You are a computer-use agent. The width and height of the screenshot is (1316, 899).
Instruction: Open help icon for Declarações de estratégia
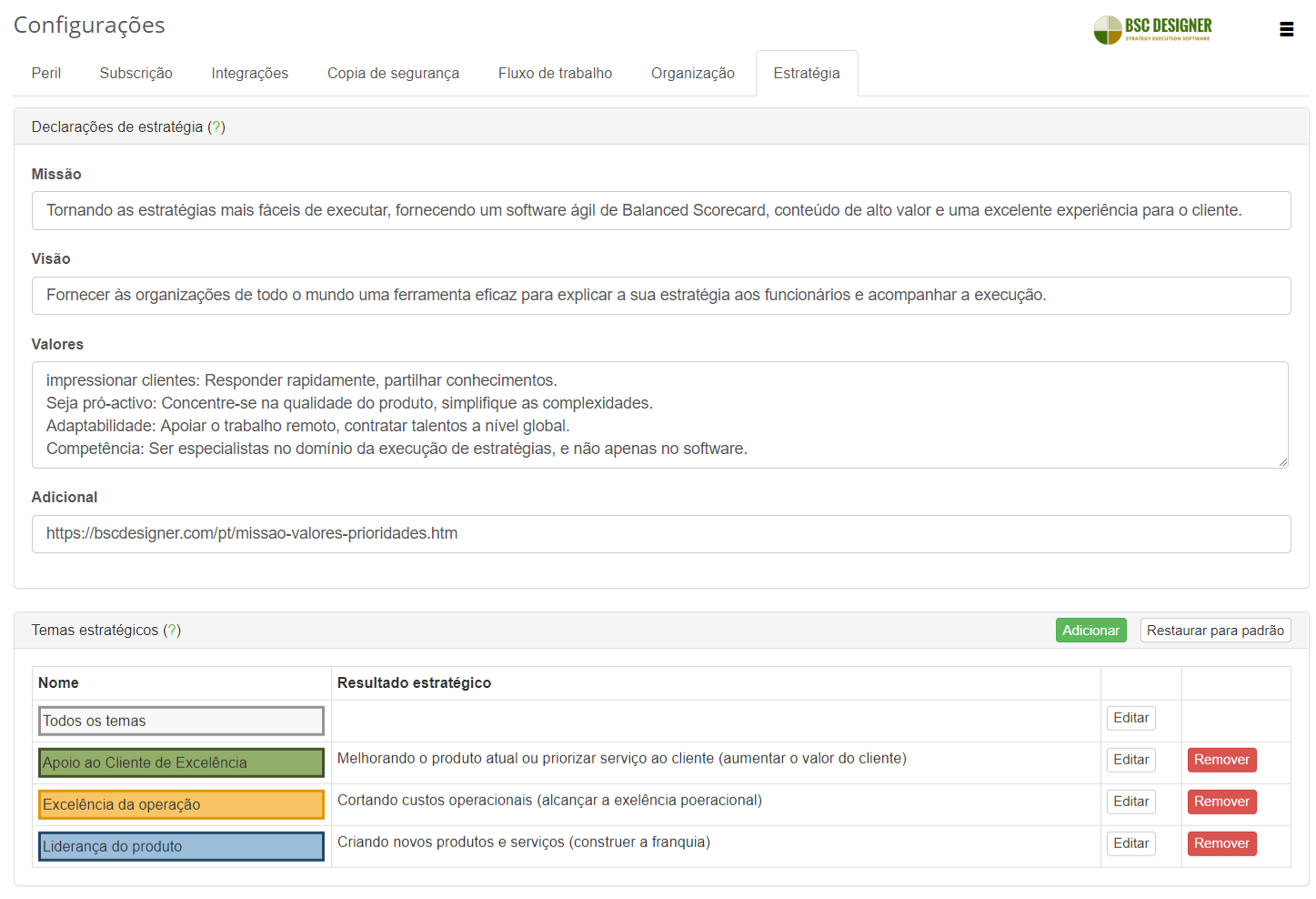(216, 127)
